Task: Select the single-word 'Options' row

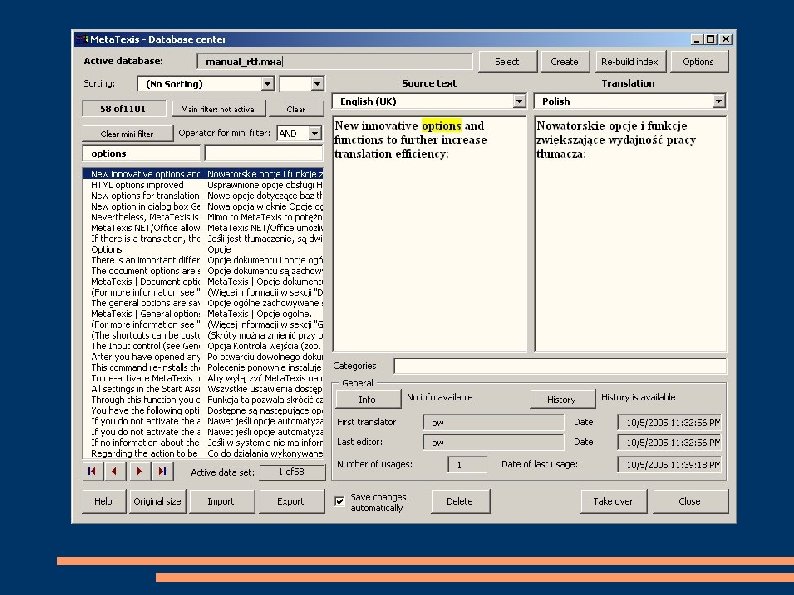Action: coord(203,249)
